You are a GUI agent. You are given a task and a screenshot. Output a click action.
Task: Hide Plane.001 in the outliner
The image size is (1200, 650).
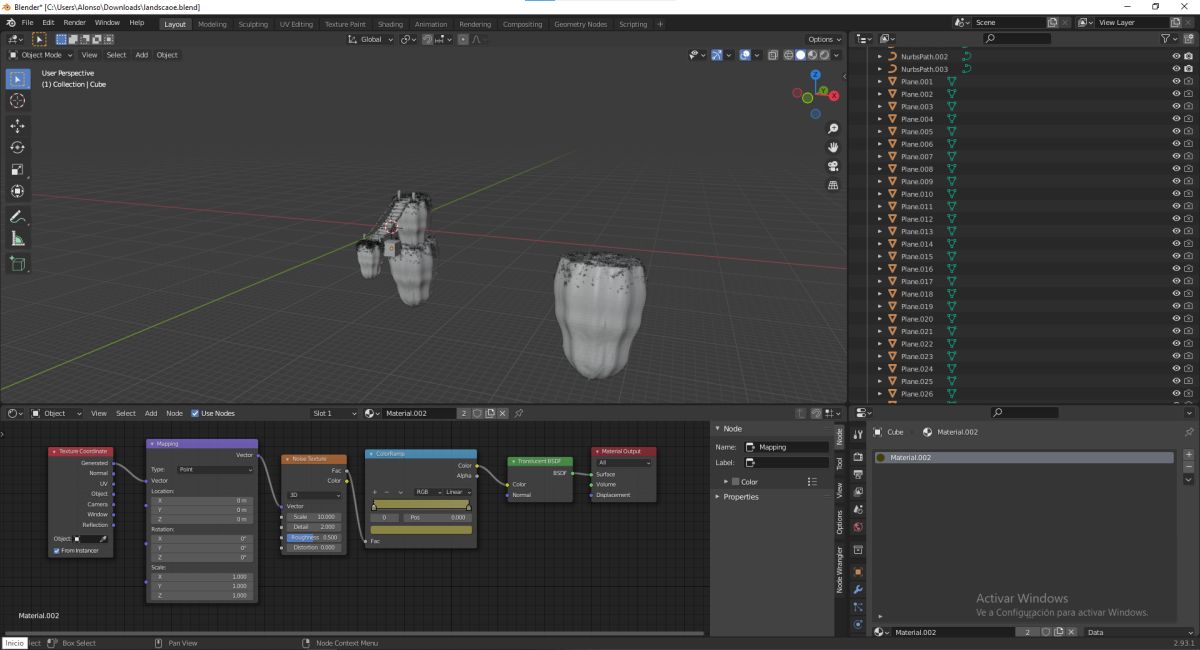coord(1176,82)
